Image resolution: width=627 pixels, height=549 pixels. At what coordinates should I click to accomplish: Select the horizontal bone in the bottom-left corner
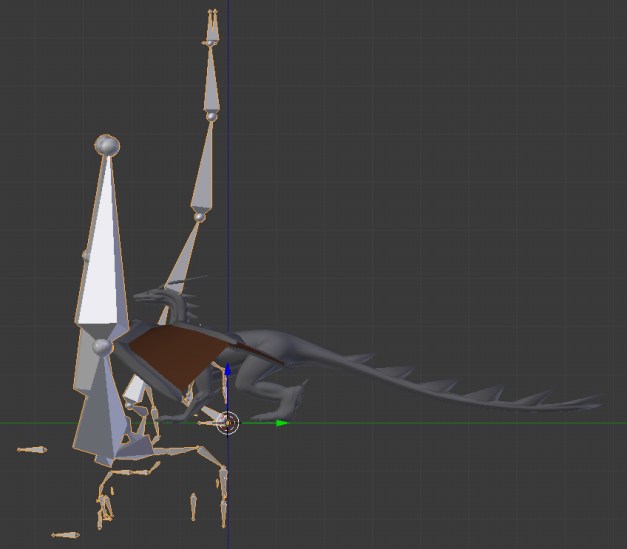pyautogui.click(x=65, y=535)
